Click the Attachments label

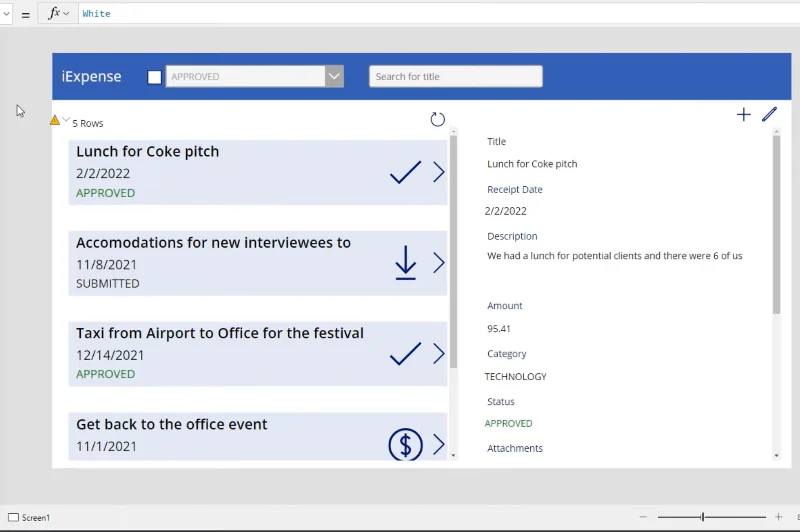tap(515, 448)
